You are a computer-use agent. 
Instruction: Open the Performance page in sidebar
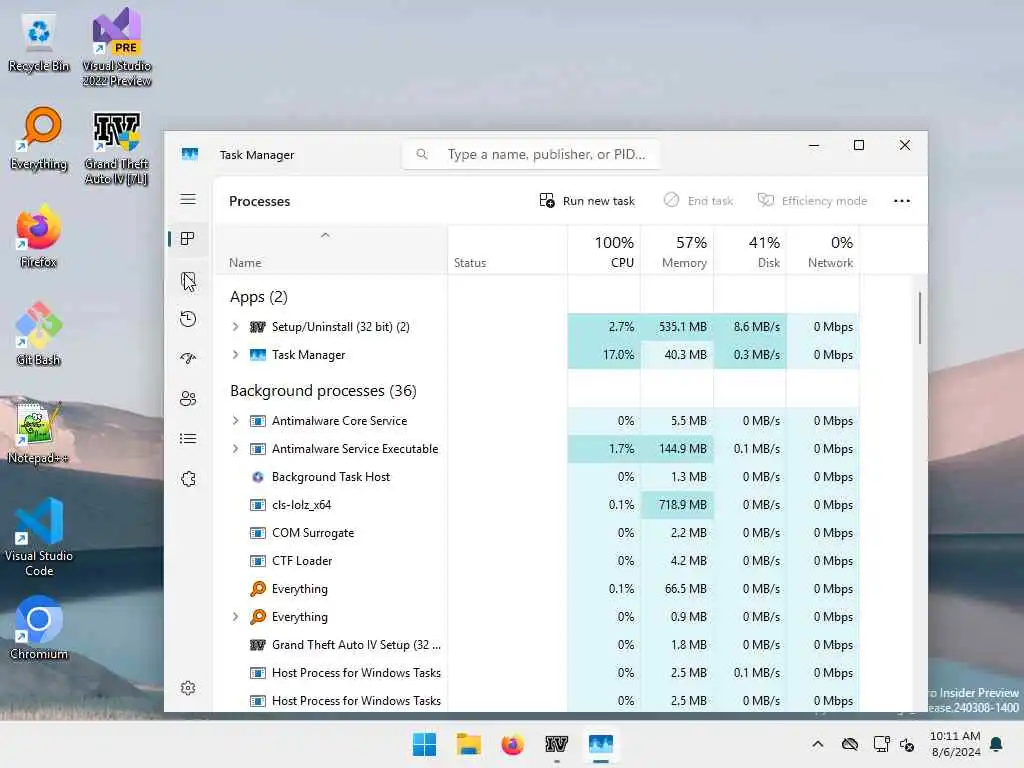[188, 281]
